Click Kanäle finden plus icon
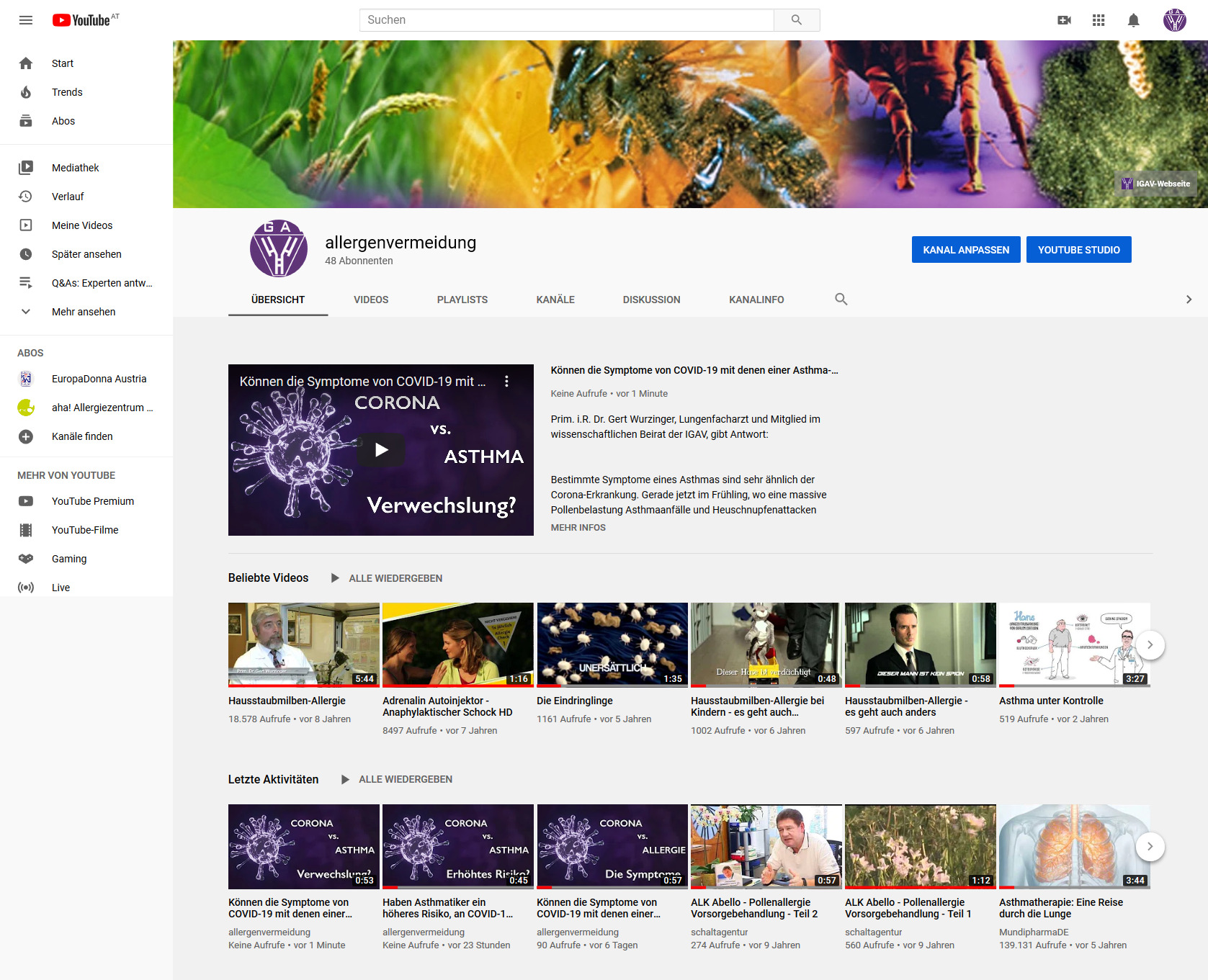1208x980 pixels. pos(26,436)
